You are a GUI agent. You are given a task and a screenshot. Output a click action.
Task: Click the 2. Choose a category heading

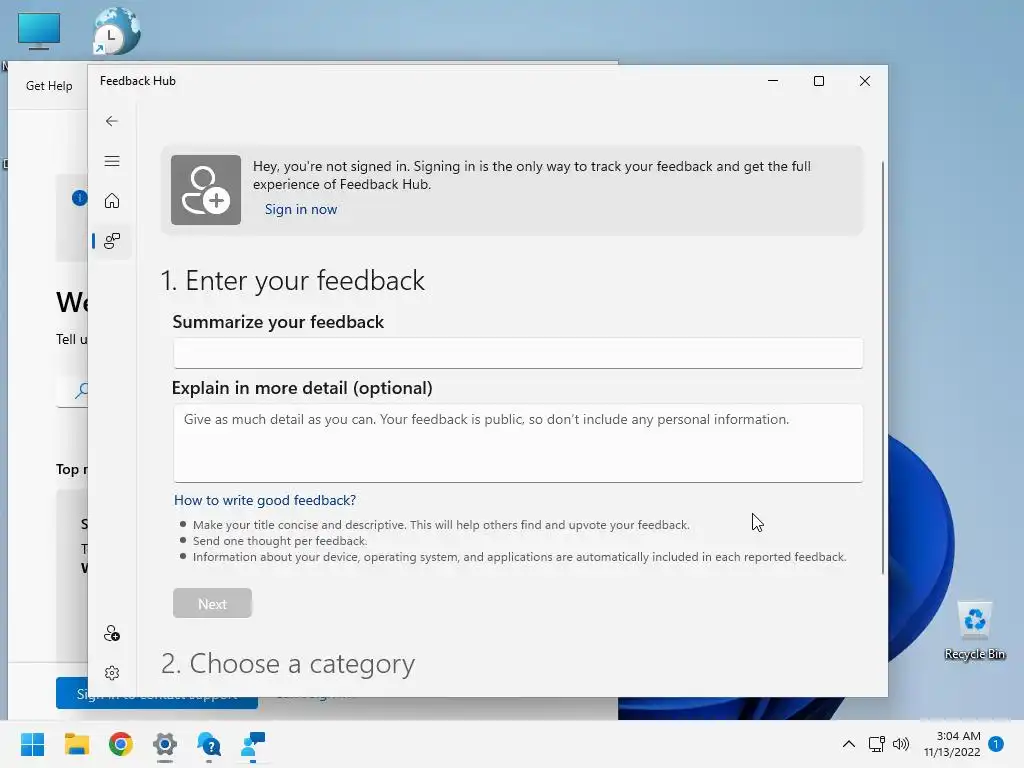pos(288,664)
